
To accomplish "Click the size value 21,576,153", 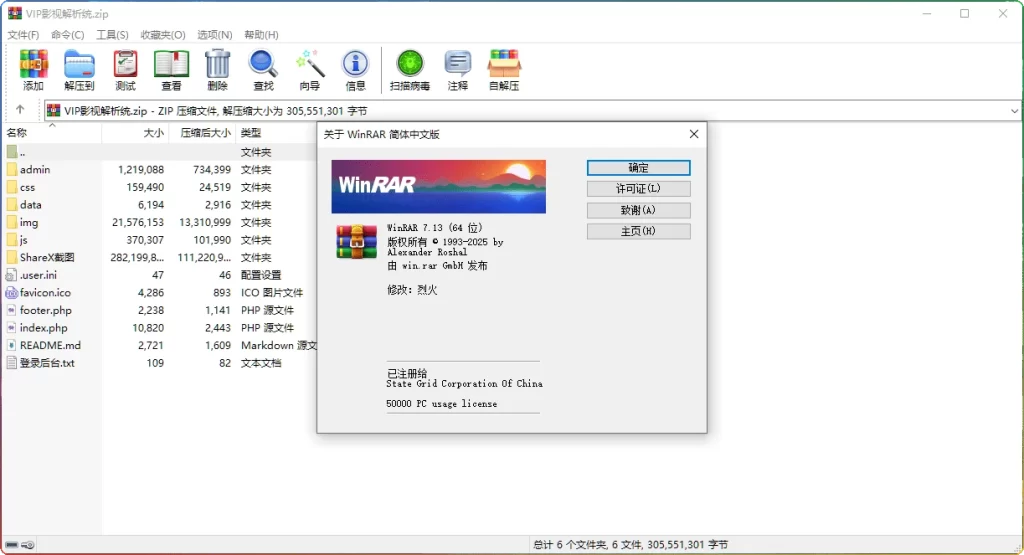I will pos(138,223).
